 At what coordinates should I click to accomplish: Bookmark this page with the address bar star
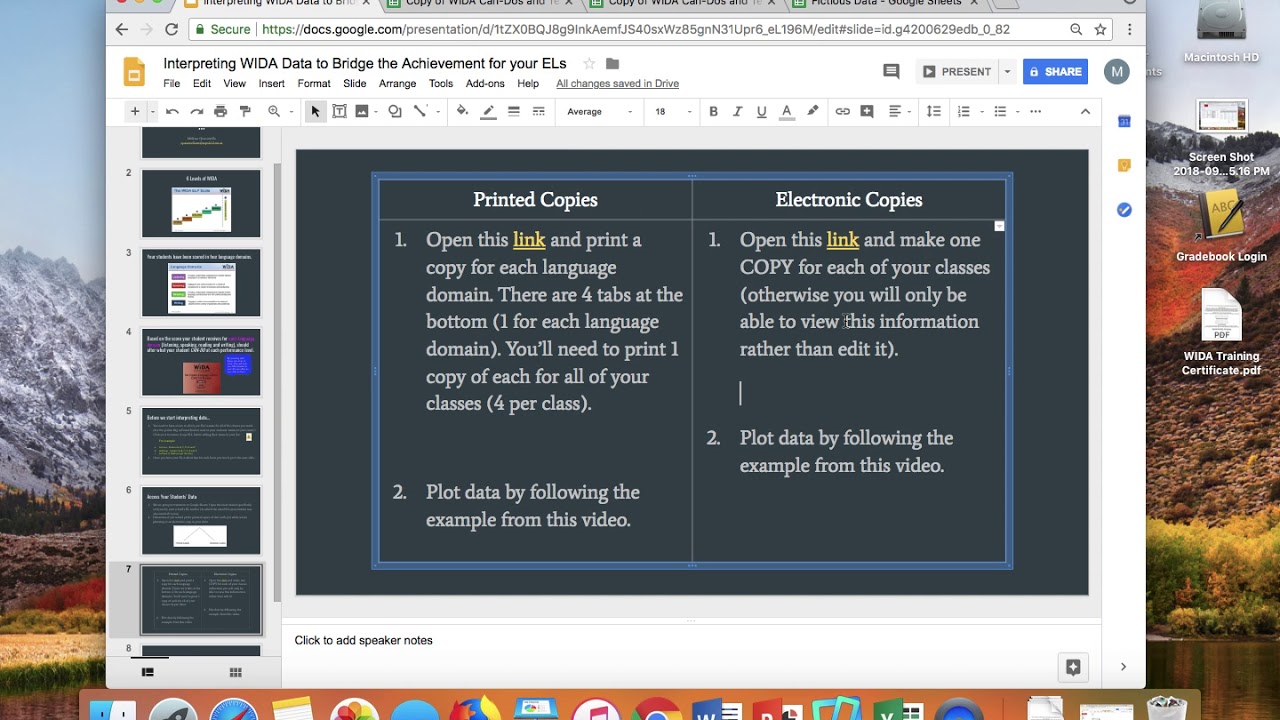click(1100, 30)
